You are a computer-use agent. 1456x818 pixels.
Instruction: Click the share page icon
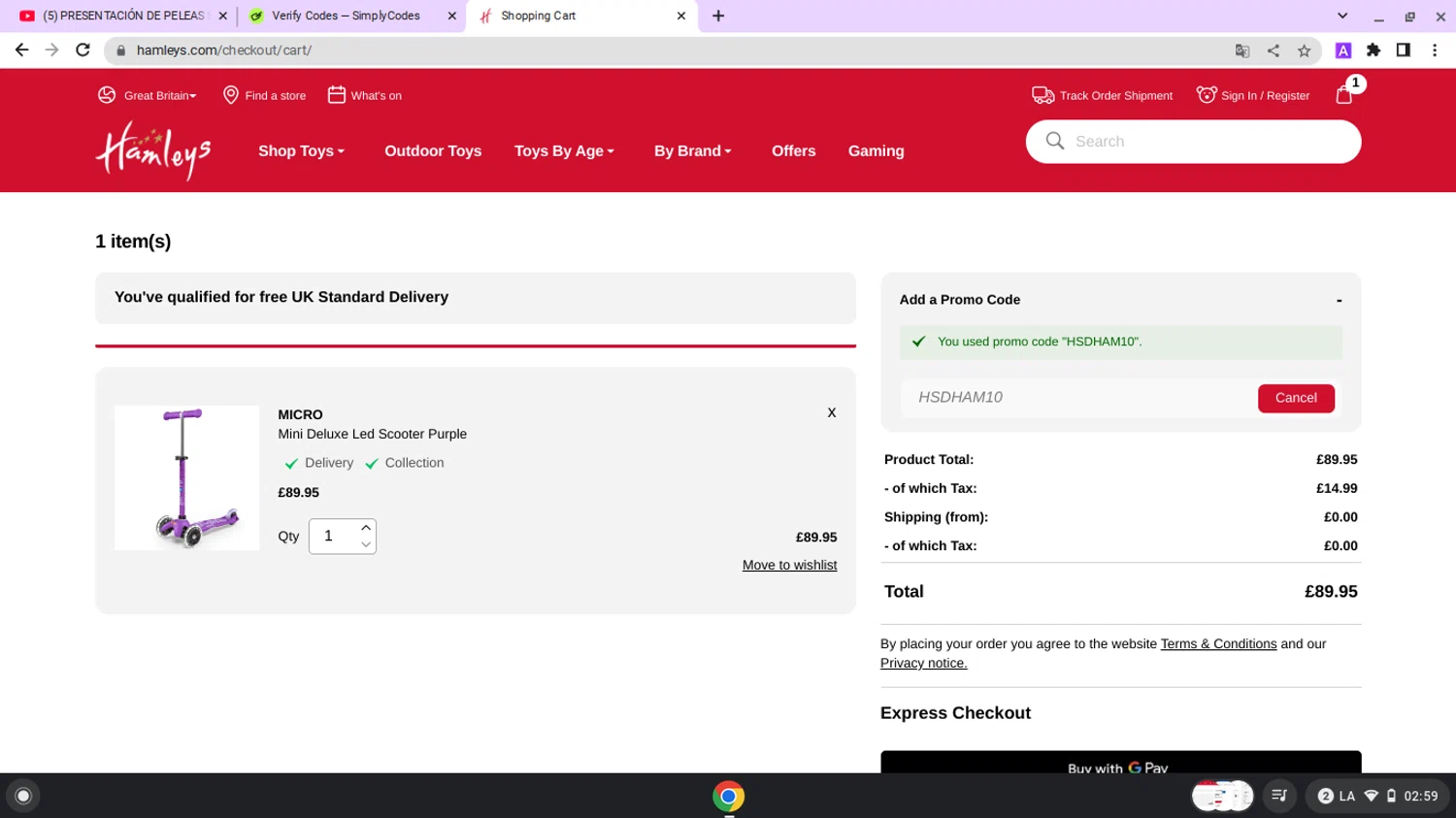pos(1273,50)
